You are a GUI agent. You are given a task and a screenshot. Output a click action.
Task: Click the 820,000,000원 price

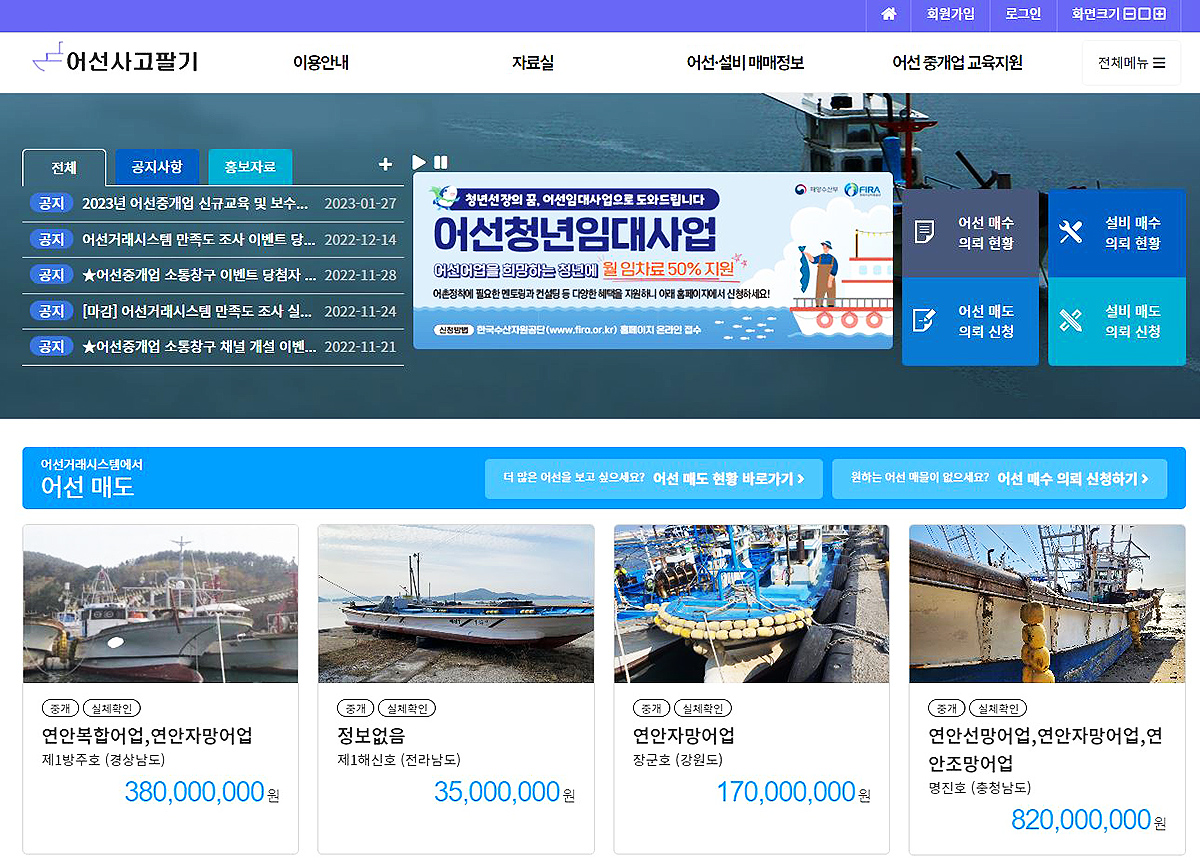[x=1089, y=821]
